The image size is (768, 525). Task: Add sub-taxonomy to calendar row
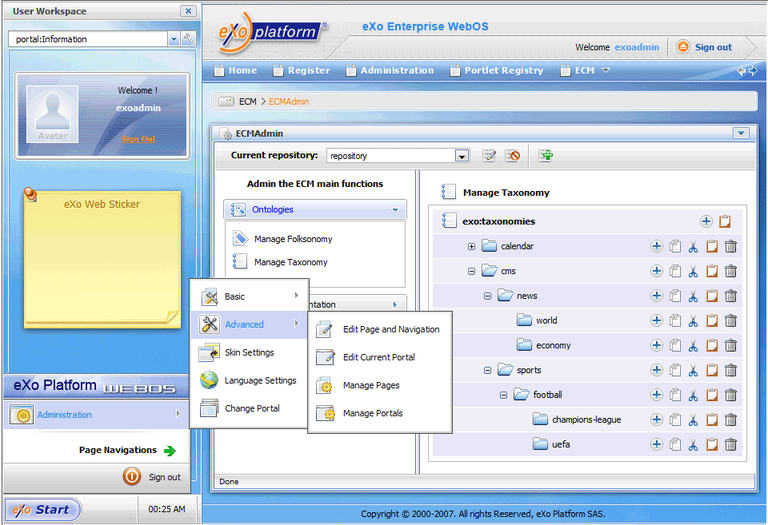pyautogui.click(x=656, y=246)
